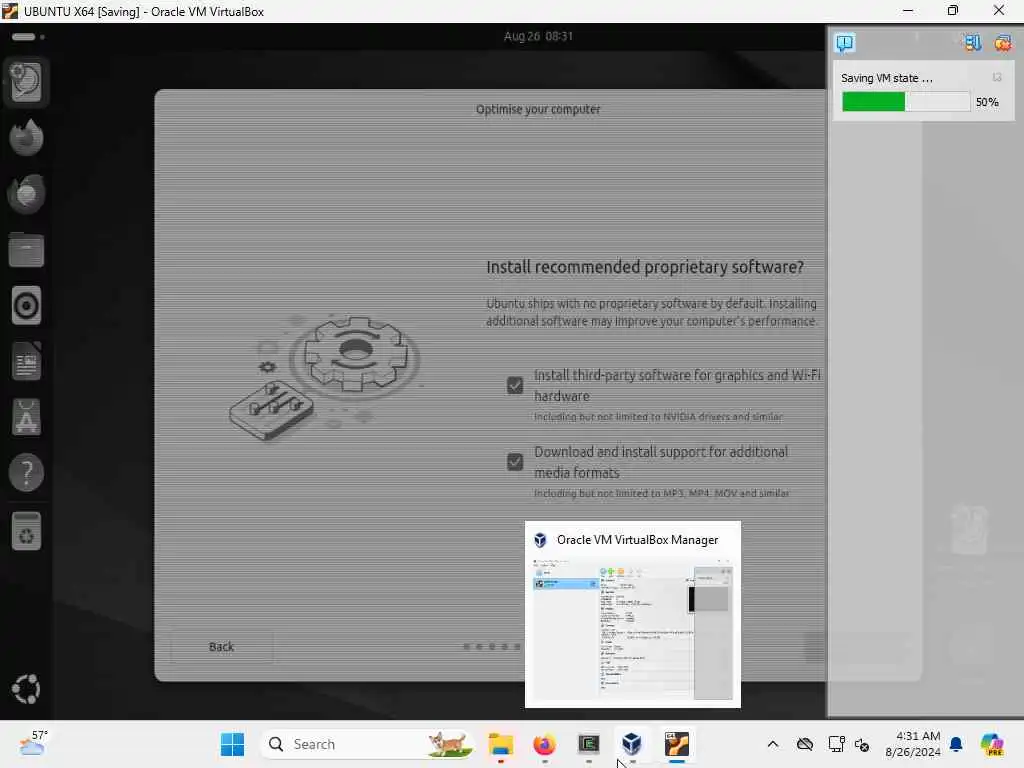Open the dark terminal-style app on taskbar
This screenshot has height=768, width=1024.
(588, 744)
